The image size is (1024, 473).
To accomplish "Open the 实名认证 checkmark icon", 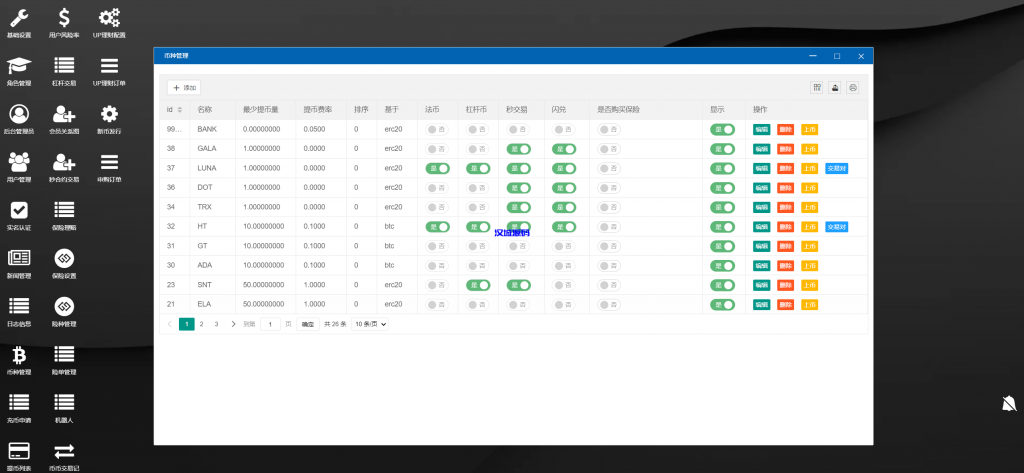I will [19, 210].
